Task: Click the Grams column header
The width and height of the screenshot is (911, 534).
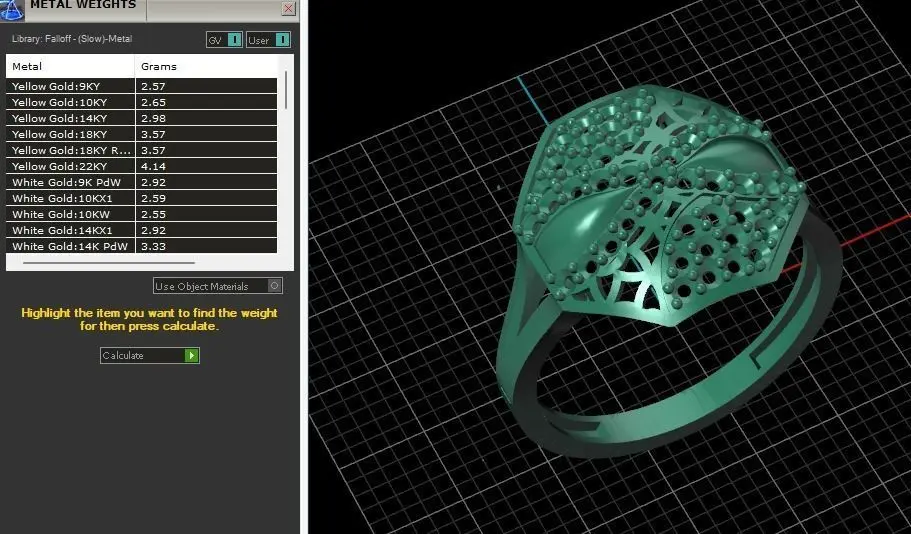Action: pyautogui.click(x=206, y=66)
